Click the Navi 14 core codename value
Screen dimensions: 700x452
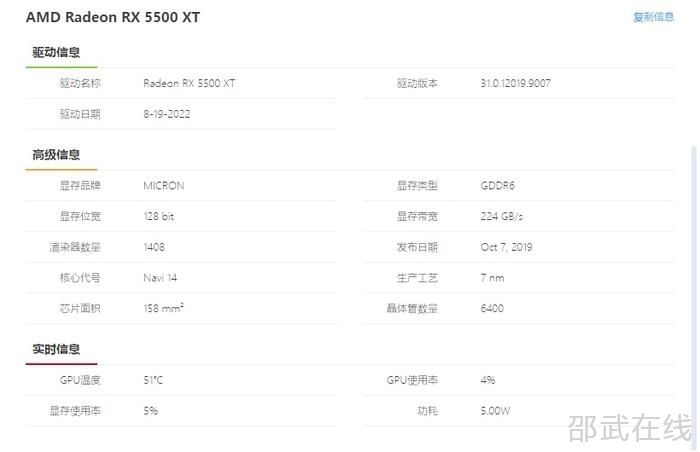(x=160, y=278)
